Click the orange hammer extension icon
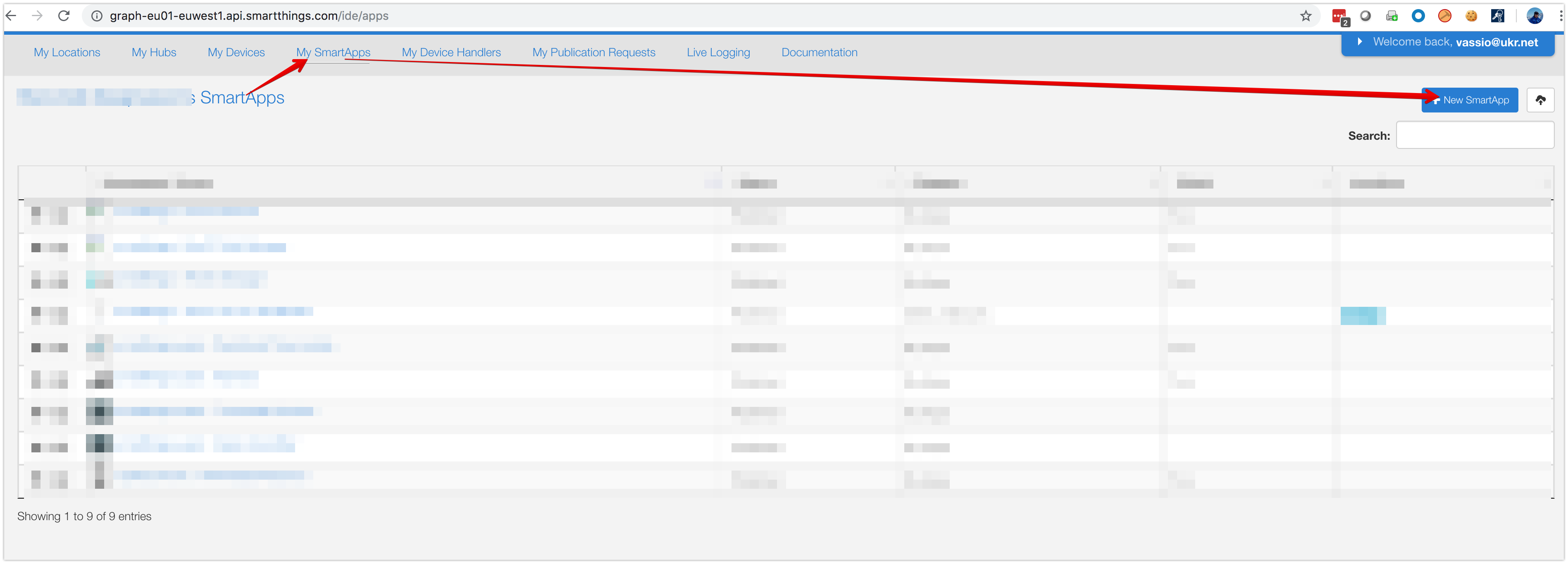The width and height of the screenshot is (1568, 564). click(x=1444, y=16)
